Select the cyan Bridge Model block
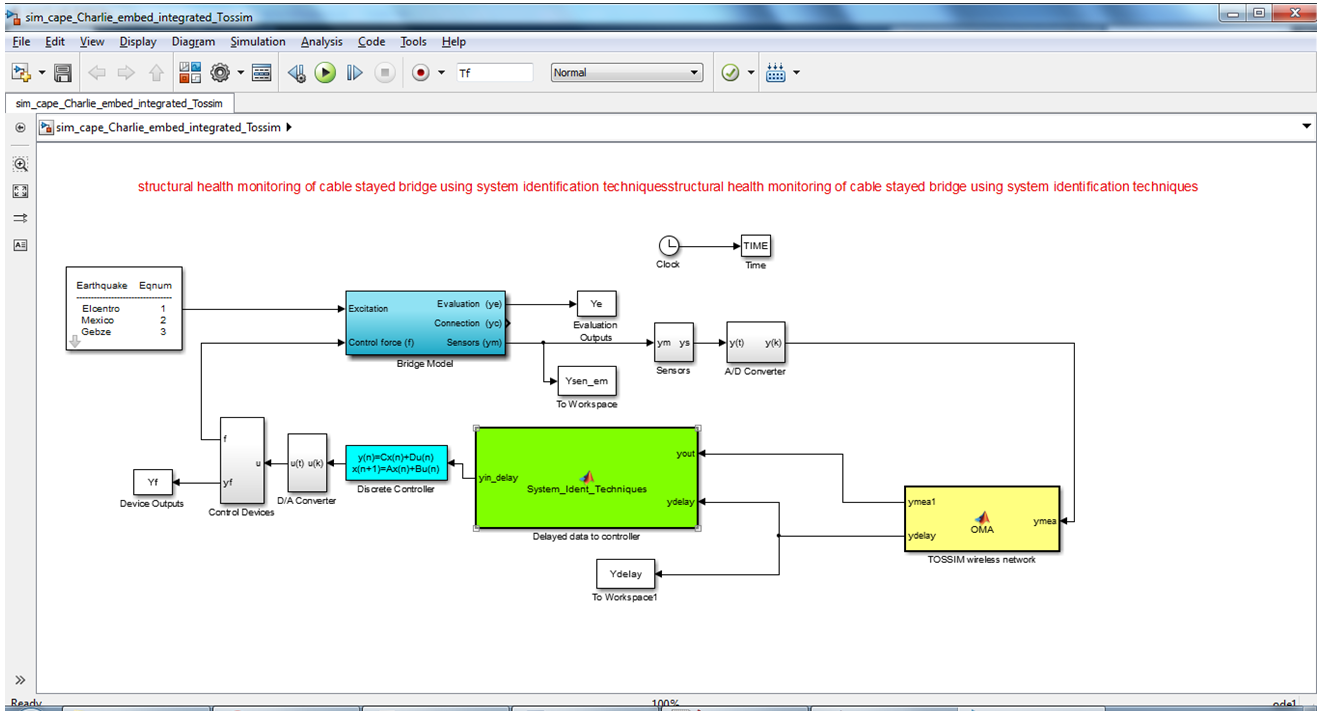This screenshot has width=1321, height=711. (425, 324)
